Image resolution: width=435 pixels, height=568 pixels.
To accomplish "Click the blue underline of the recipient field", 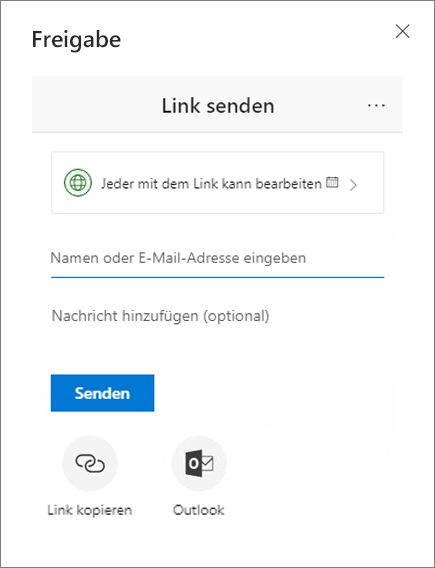I will (217, 277).
